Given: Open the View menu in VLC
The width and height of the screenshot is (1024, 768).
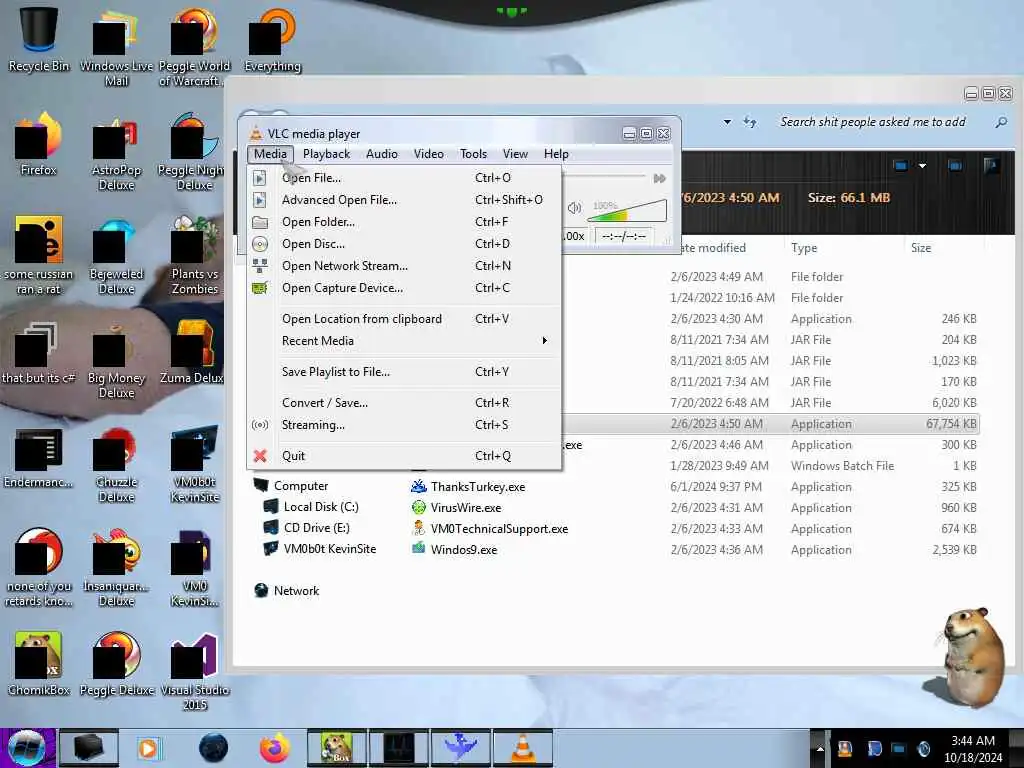Looking at the screenshot, I should (515, 154).
